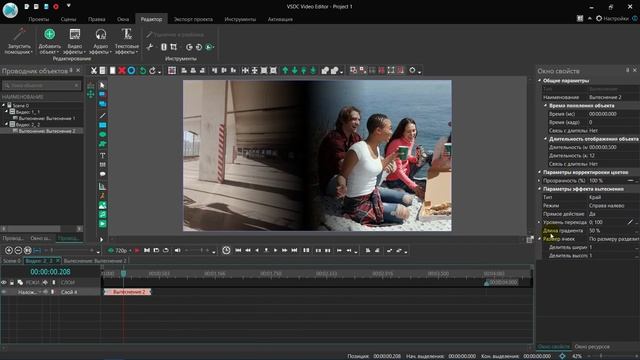The image size is (640, 360).
Task: Select the line drawing tool
Action: tap(102, 116)
